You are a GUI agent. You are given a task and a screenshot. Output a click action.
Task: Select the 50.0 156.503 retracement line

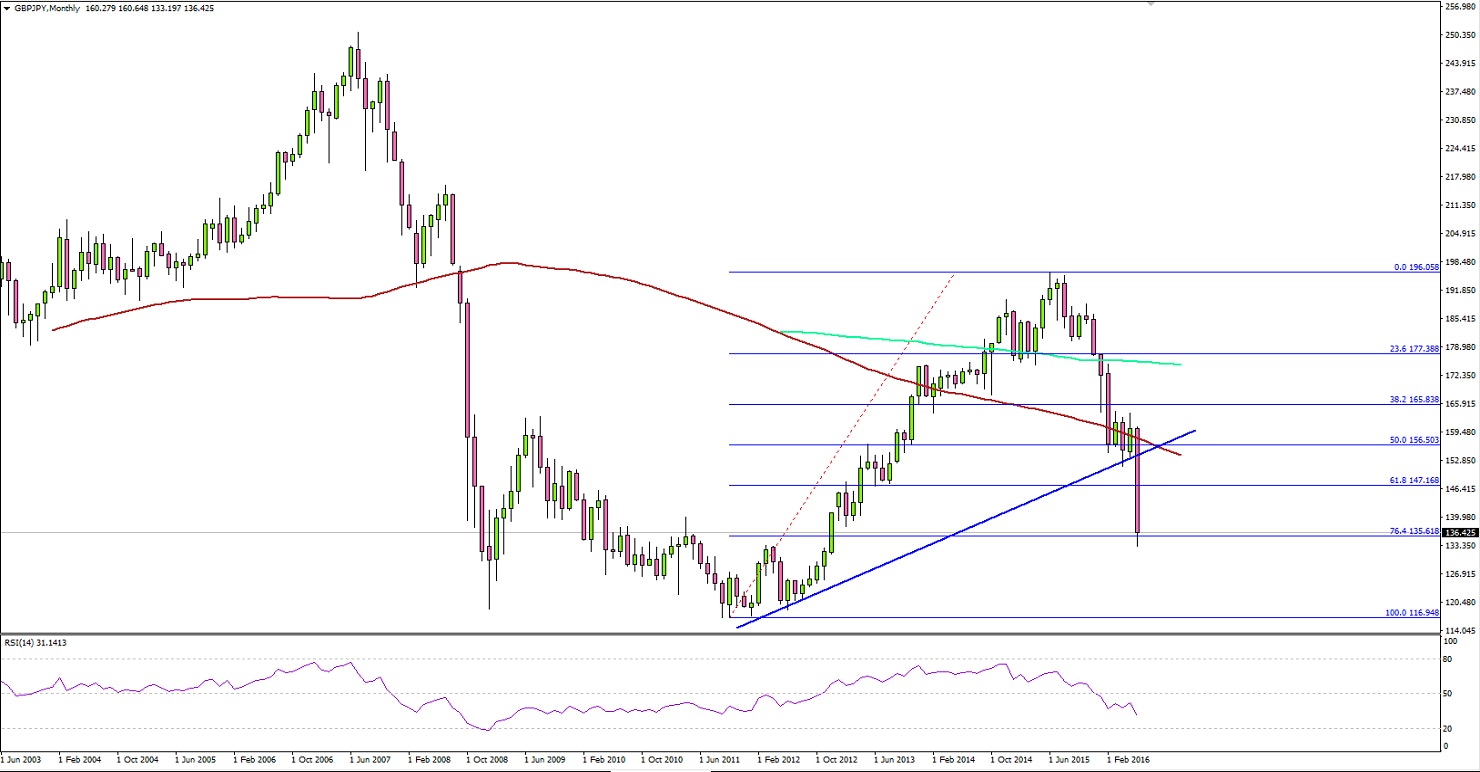click(x=1415, y=439)
